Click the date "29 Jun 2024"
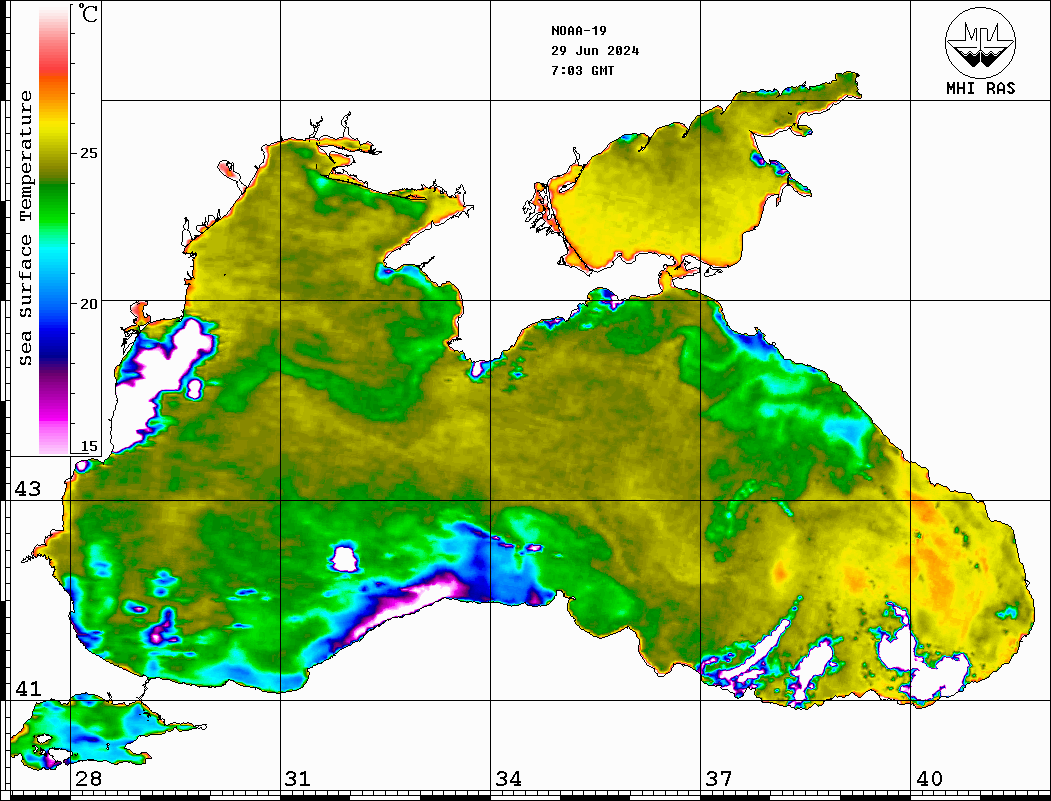1051x801 pixels. pyautogui.click(x=595, y=51)
